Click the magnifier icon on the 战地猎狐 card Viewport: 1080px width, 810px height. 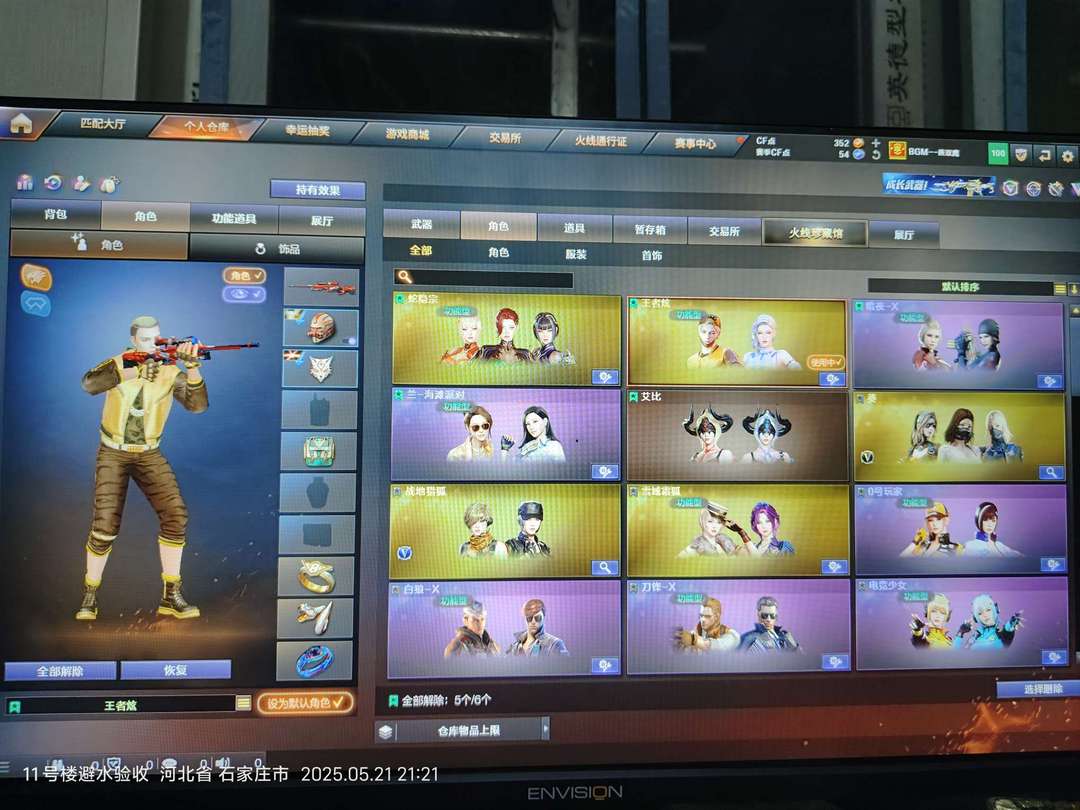click(605, 568)
